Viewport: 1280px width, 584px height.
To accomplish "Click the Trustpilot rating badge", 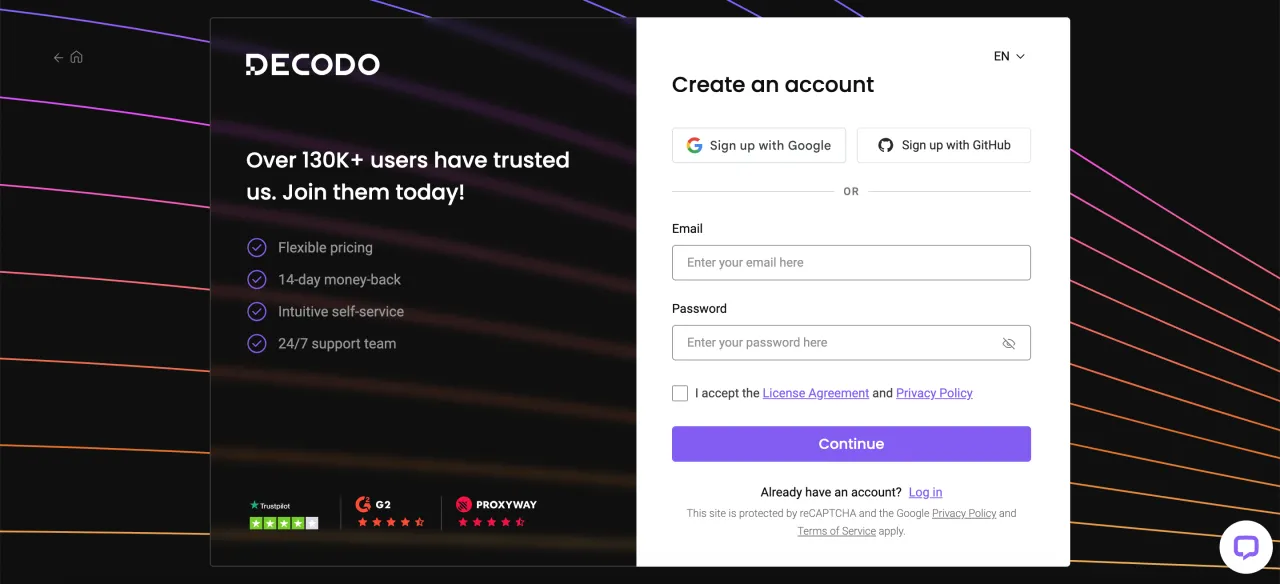I will click(283, 514).
